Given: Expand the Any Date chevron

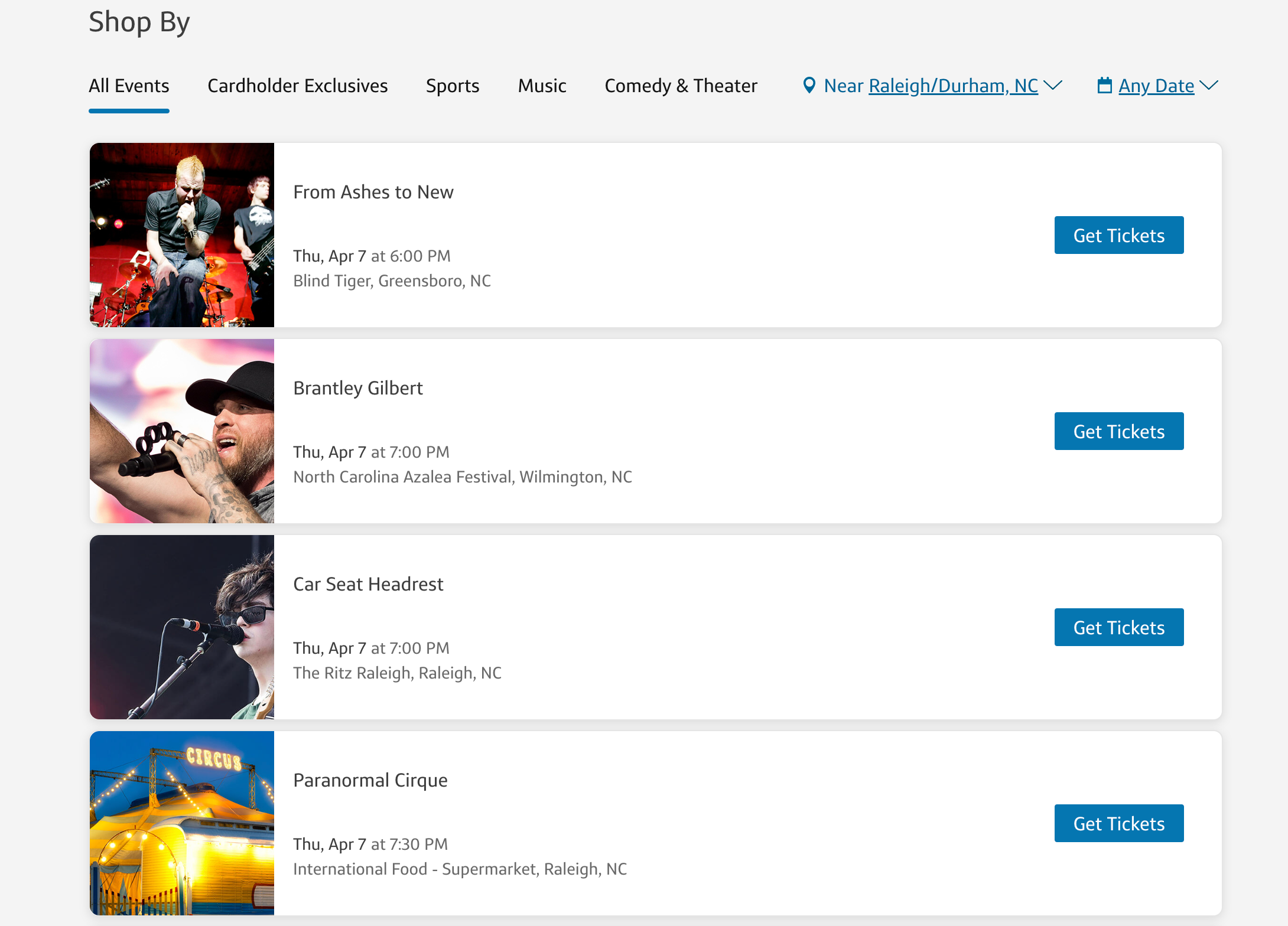Looking at the screenshot, I should point(1209,86).
